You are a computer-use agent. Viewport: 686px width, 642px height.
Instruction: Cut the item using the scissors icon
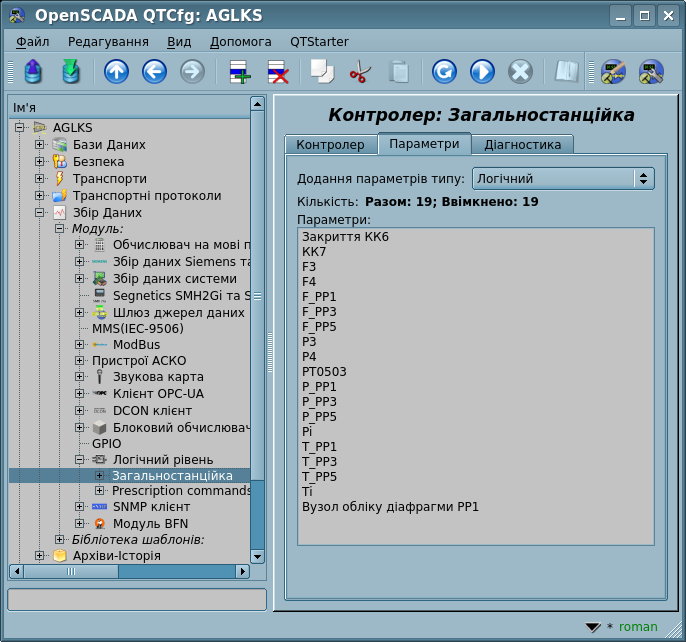(x=360, y=72)
